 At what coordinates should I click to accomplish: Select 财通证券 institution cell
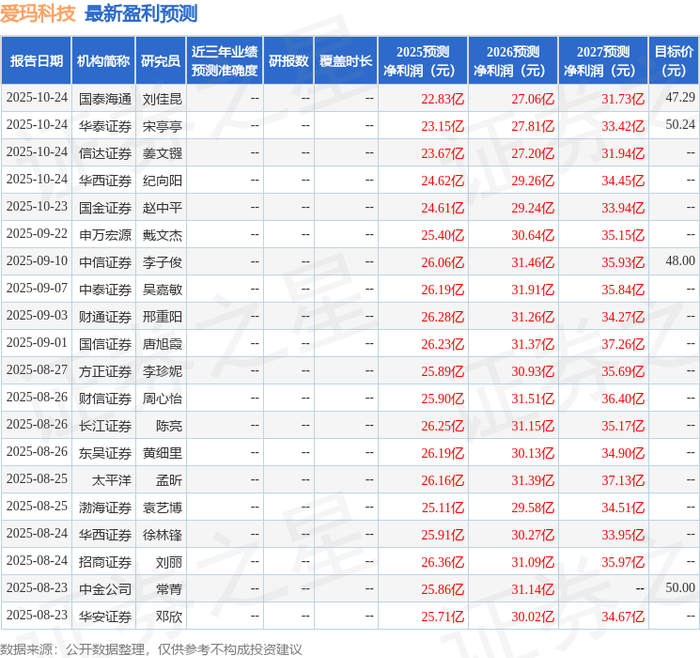(x=105, y=317)
